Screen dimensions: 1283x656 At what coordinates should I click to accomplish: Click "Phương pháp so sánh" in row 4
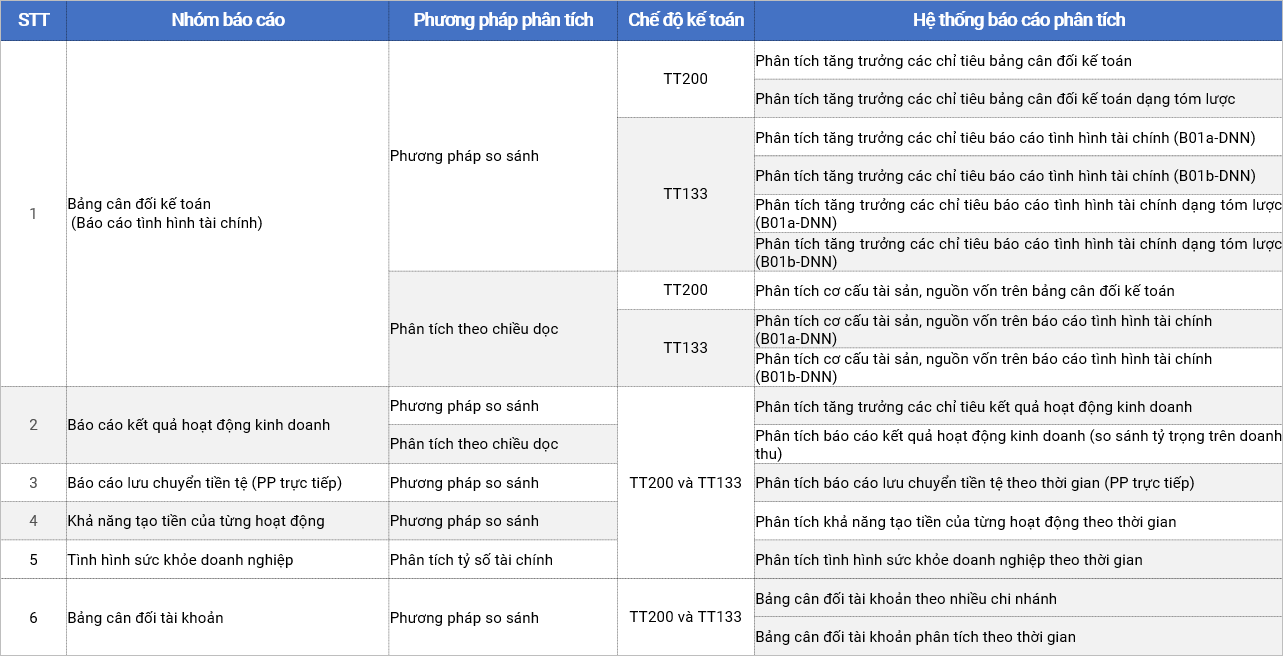[464, 521]
